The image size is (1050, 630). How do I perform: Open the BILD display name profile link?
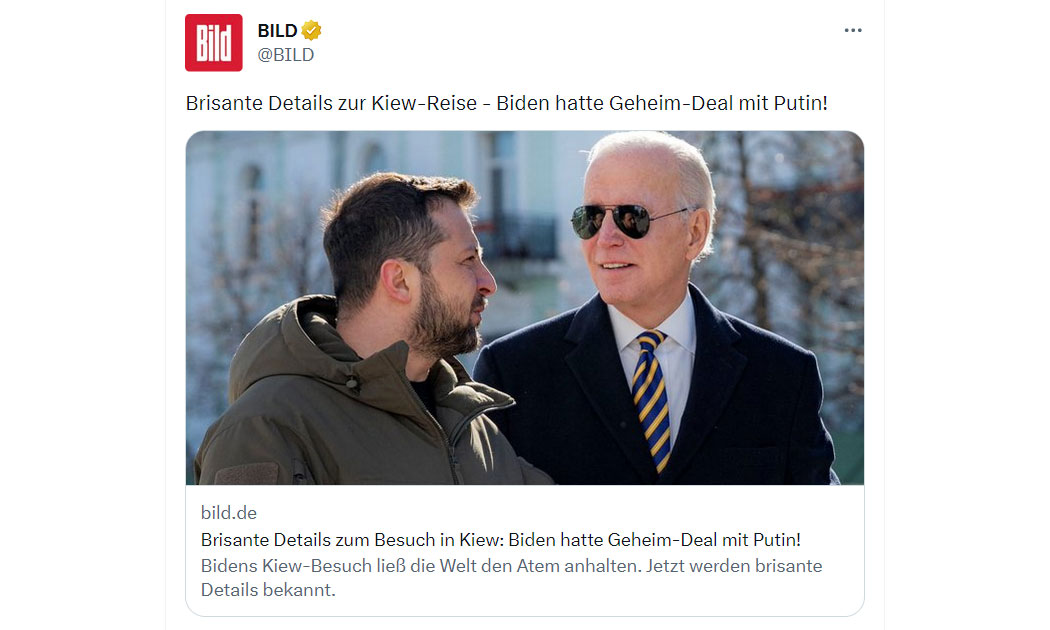[x=277, y=30]
